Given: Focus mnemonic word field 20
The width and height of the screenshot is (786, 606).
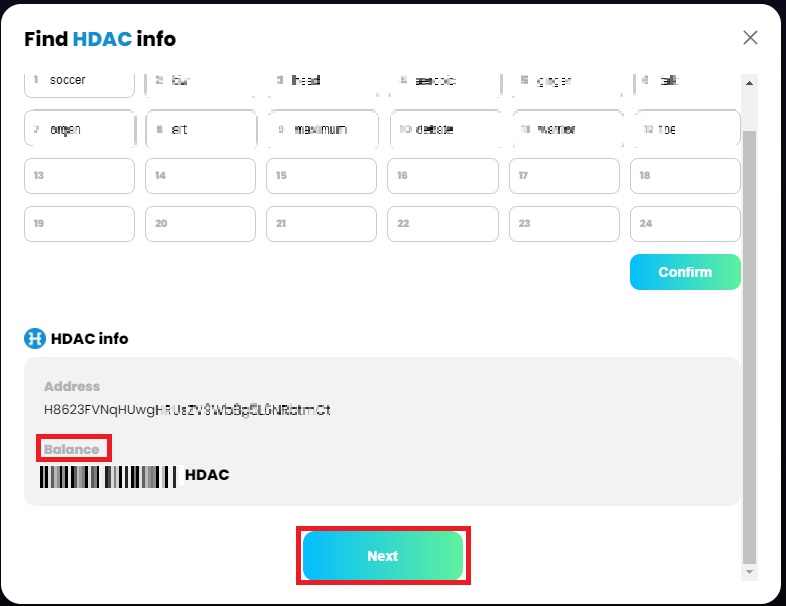Looking at the screenshot, I should [x=201, y=223].
